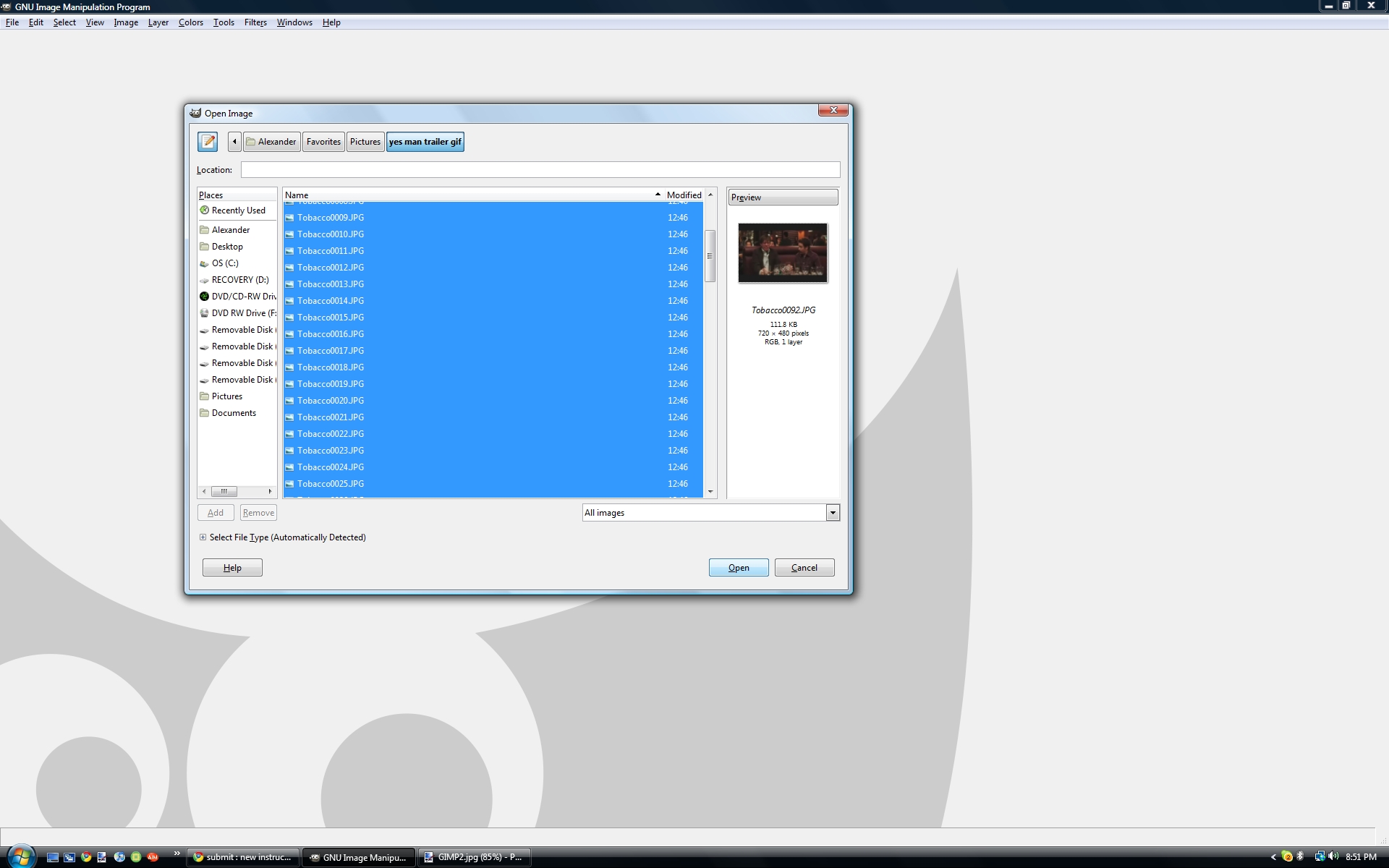Click the Tobacco0092.JPG preview thumbnail
Image resolution: width=1389 pixels, height=868 pixels.
[783, 252]
